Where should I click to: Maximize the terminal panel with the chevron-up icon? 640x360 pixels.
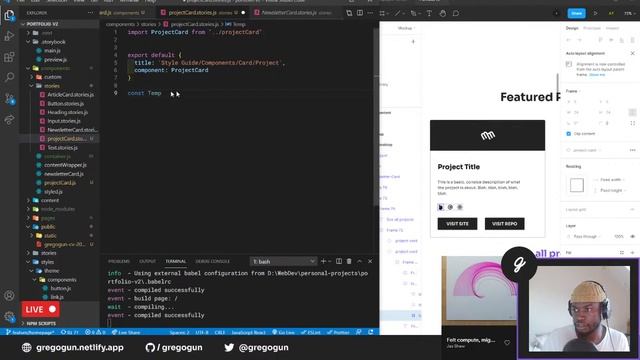pos(360,261)
